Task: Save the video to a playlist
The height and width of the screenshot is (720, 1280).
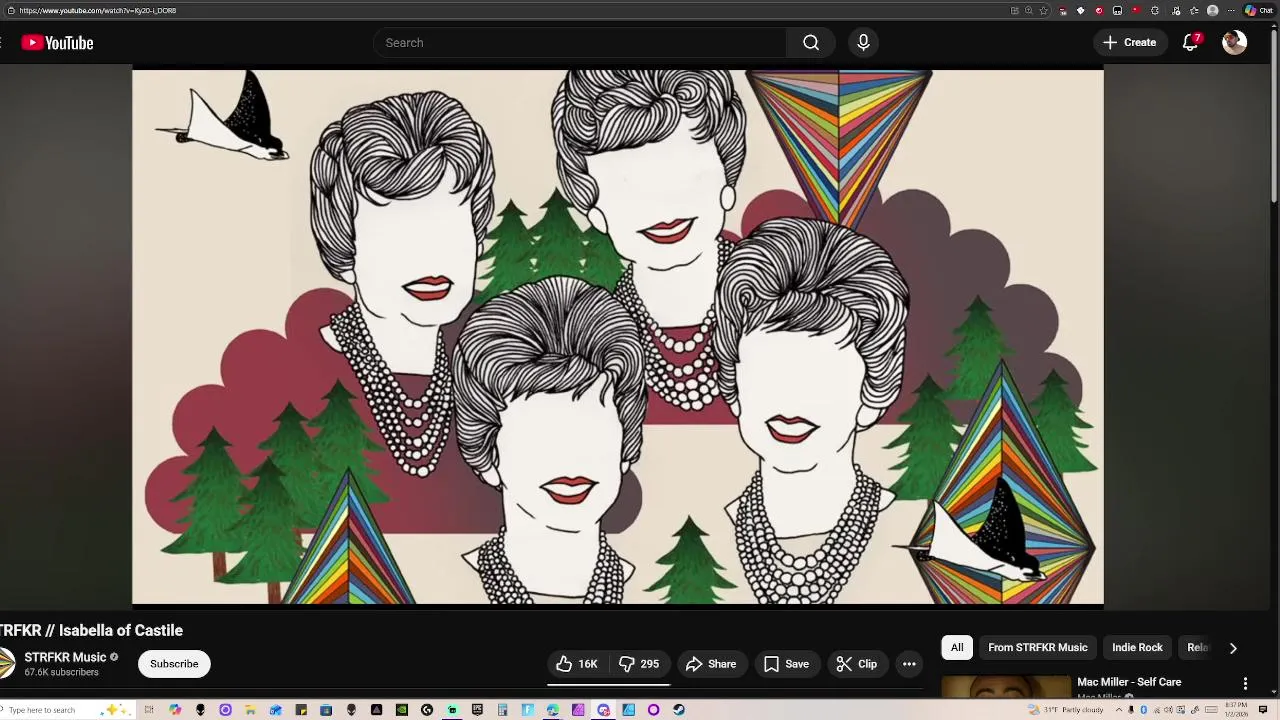Action: [x=786, y=664]
